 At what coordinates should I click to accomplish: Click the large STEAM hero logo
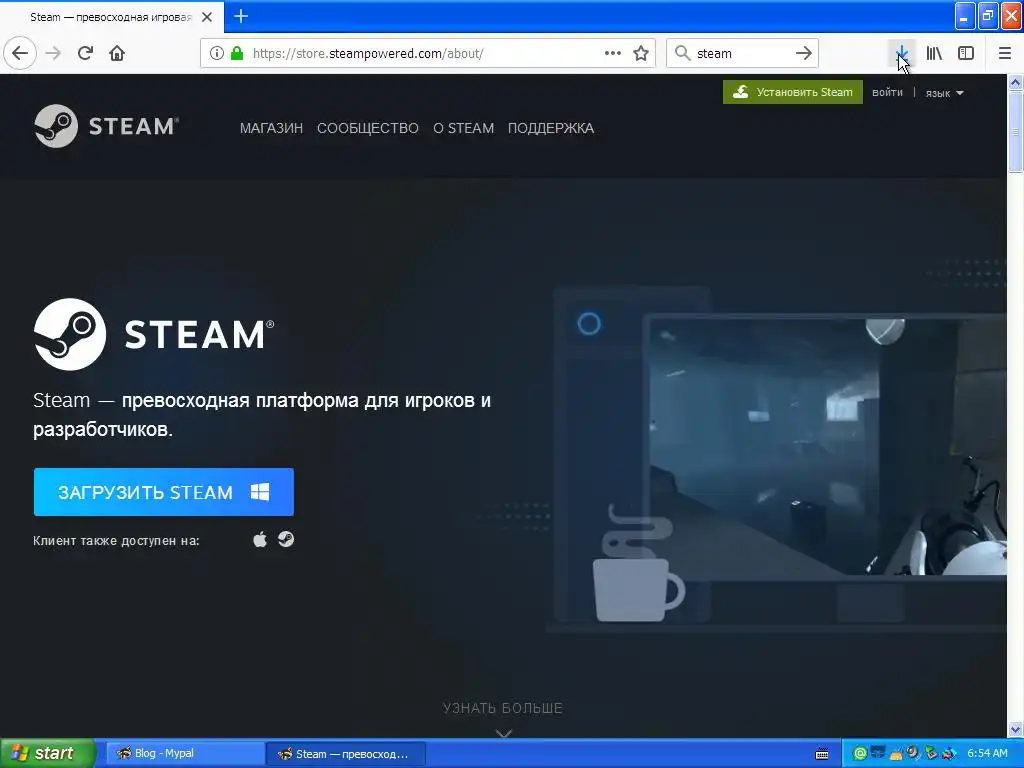(154, 334)
